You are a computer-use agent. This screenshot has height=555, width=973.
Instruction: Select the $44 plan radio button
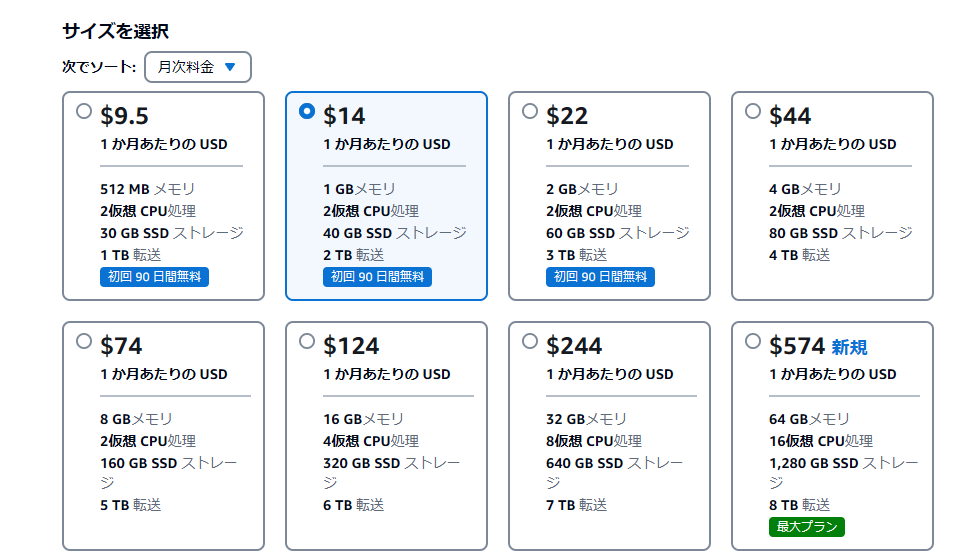[753, 111]
